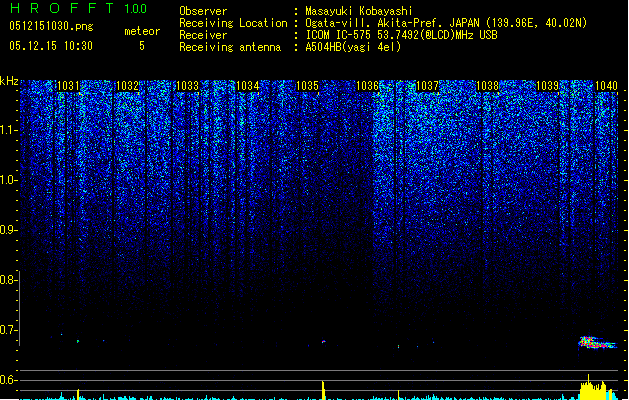Click observer name Masayuki Kobayashi
Screen dimensions: 629x400
359,11
